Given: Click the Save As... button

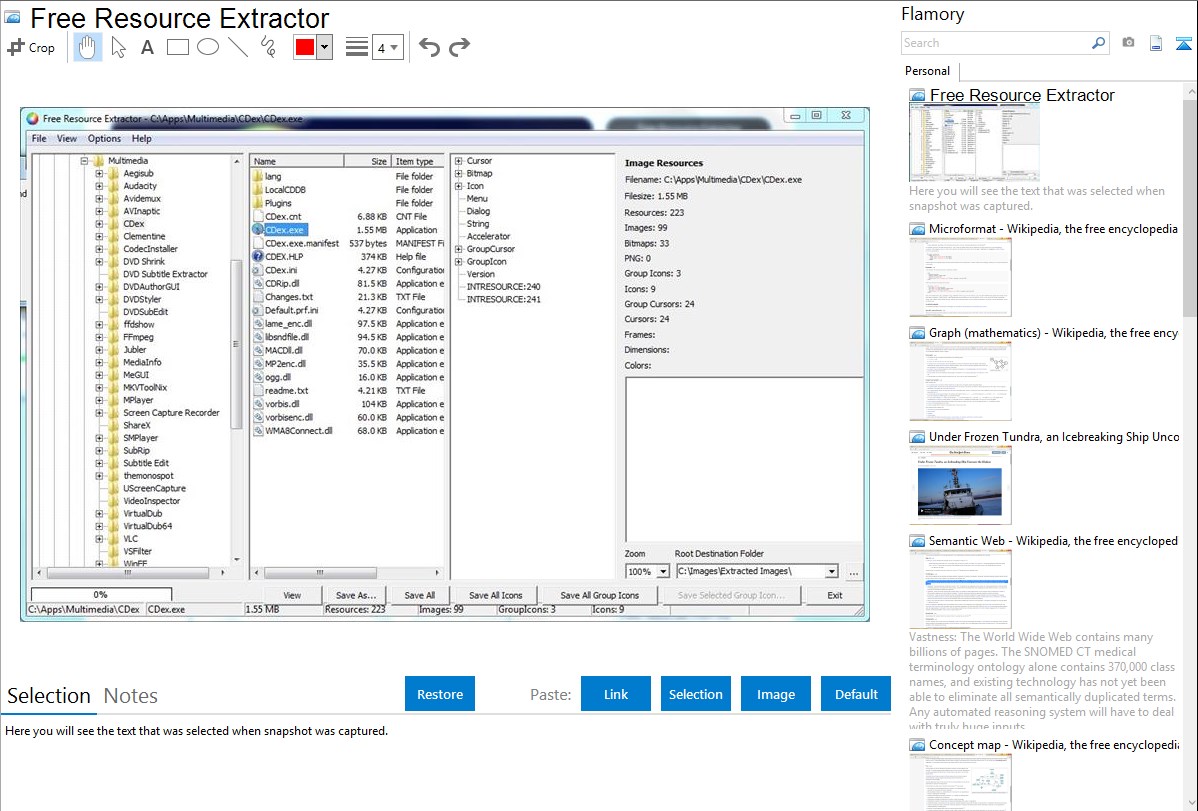Looking at the screenshot, I should tap(356, 595).
